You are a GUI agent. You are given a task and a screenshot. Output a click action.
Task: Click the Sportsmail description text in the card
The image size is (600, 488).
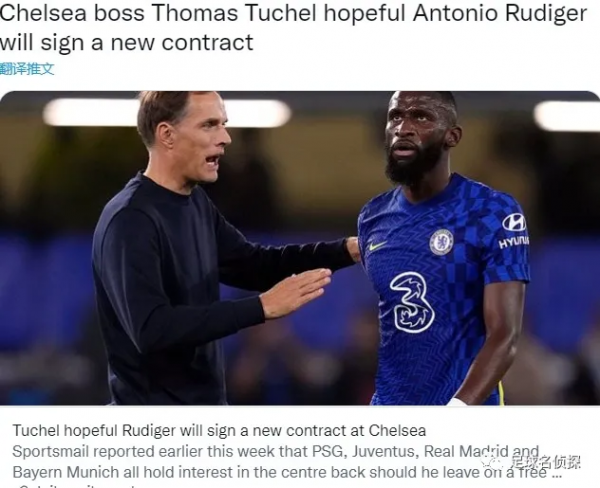276,462
